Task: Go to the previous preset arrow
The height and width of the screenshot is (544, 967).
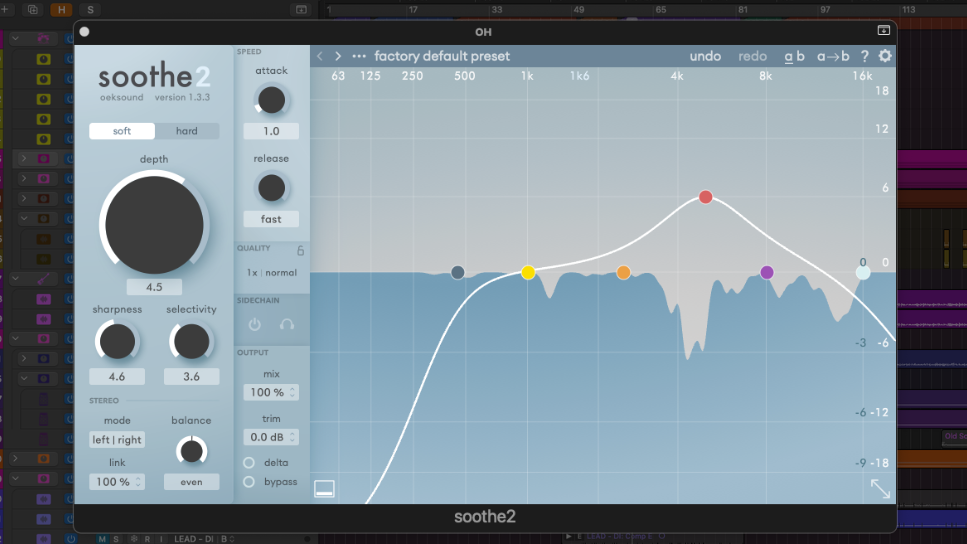Action: click(320, 56)
